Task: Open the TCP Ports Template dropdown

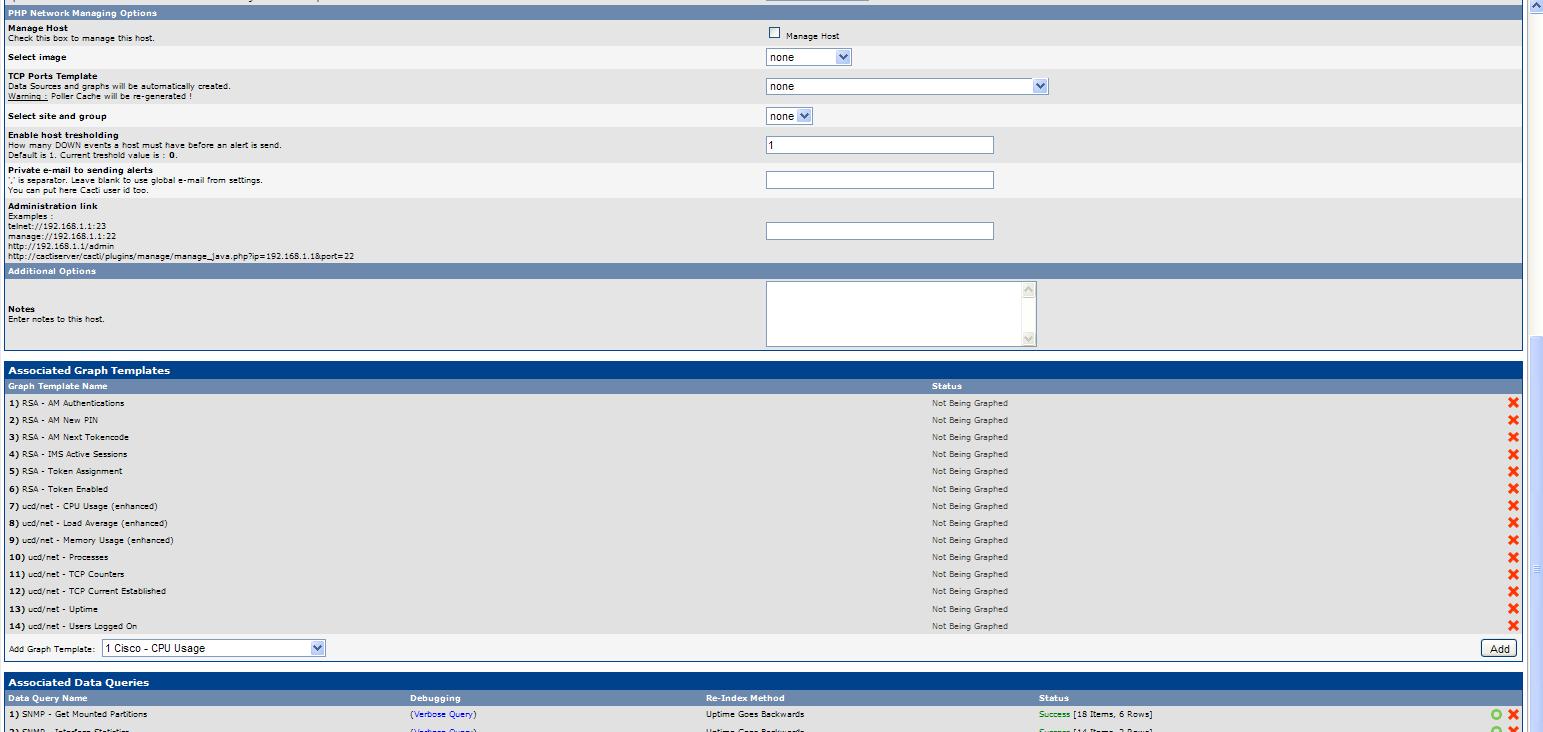Action: click(907, 86)
